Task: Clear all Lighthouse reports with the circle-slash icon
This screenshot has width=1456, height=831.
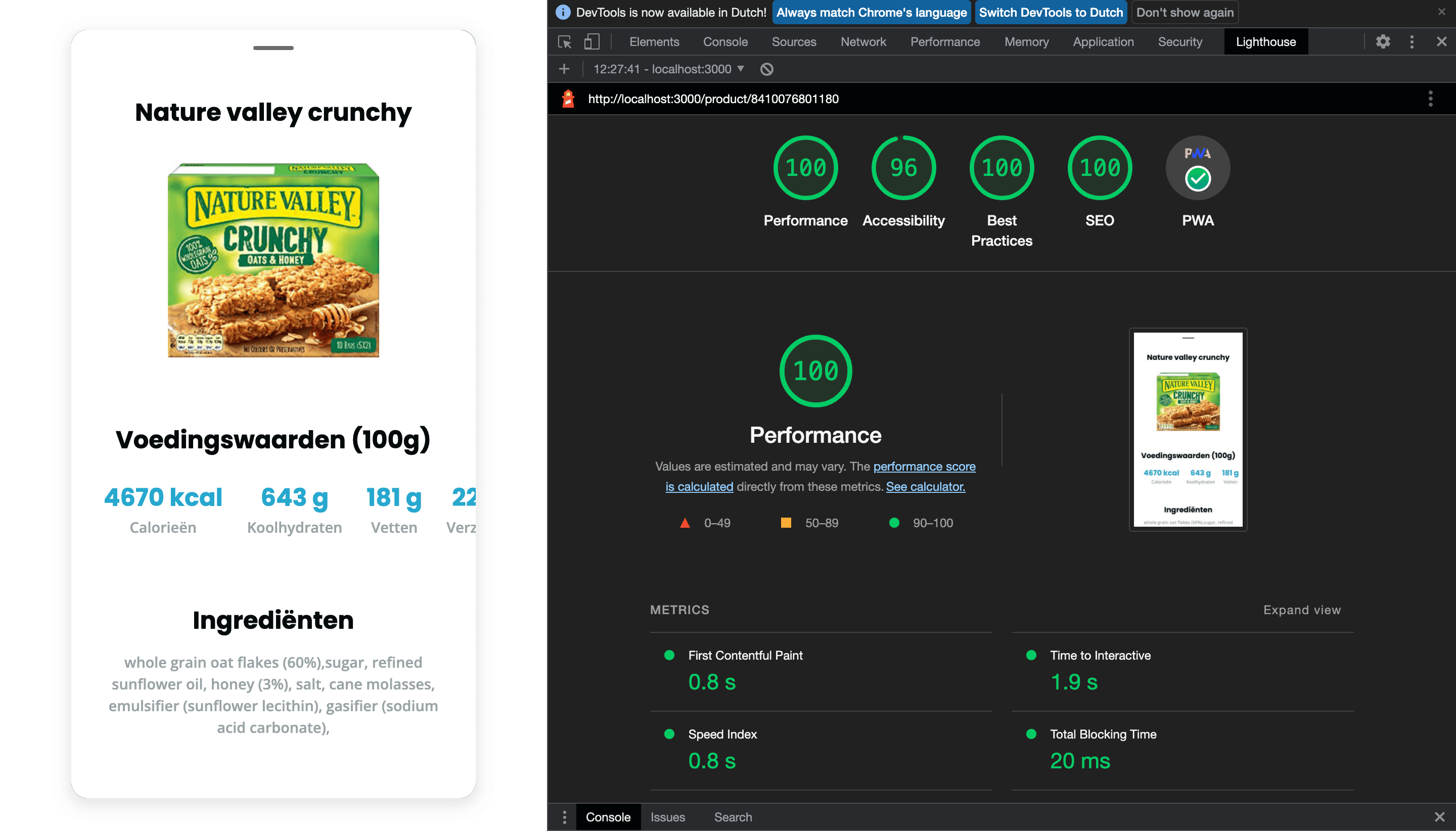Action: tap(766, 69)
